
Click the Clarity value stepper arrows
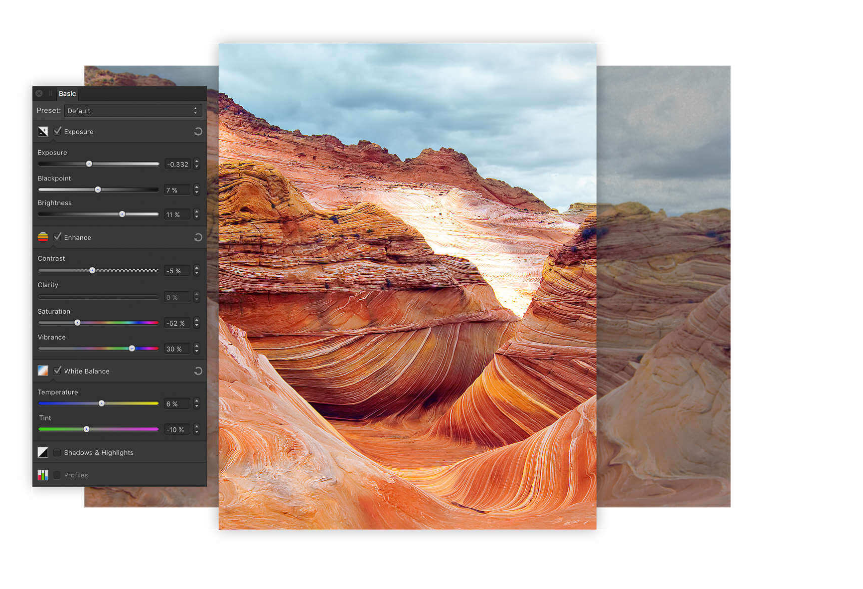197,297
